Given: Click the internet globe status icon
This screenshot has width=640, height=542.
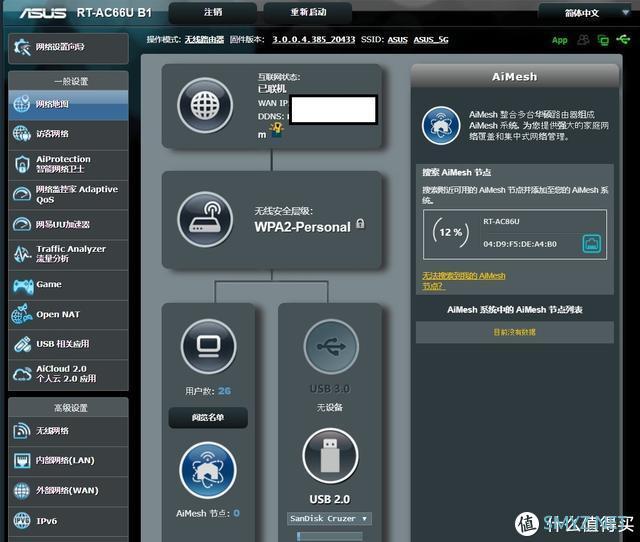Looking at the screenshot, I should pyautogui.click(x=205, y=105).
